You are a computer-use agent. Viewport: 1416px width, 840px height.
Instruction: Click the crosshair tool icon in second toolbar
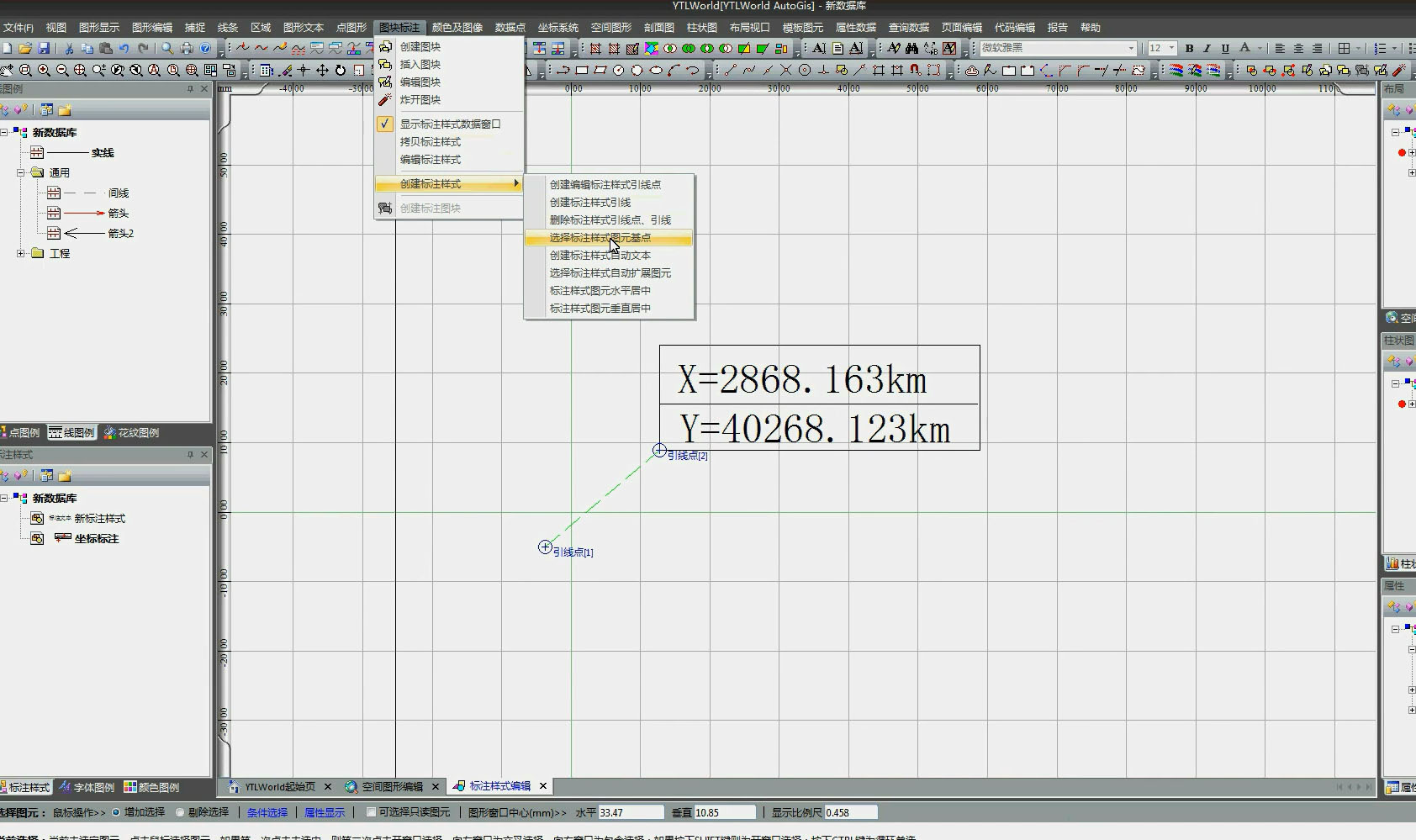point(304,71)
